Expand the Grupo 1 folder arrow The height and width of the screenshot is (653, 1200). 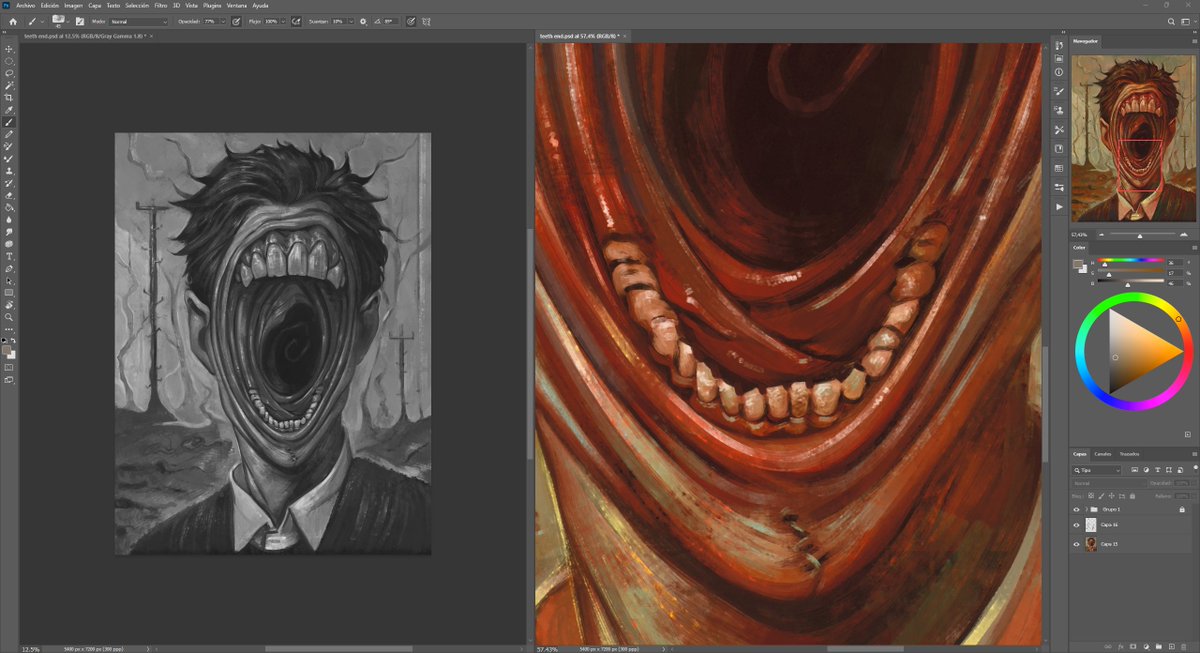[1086, 509]
